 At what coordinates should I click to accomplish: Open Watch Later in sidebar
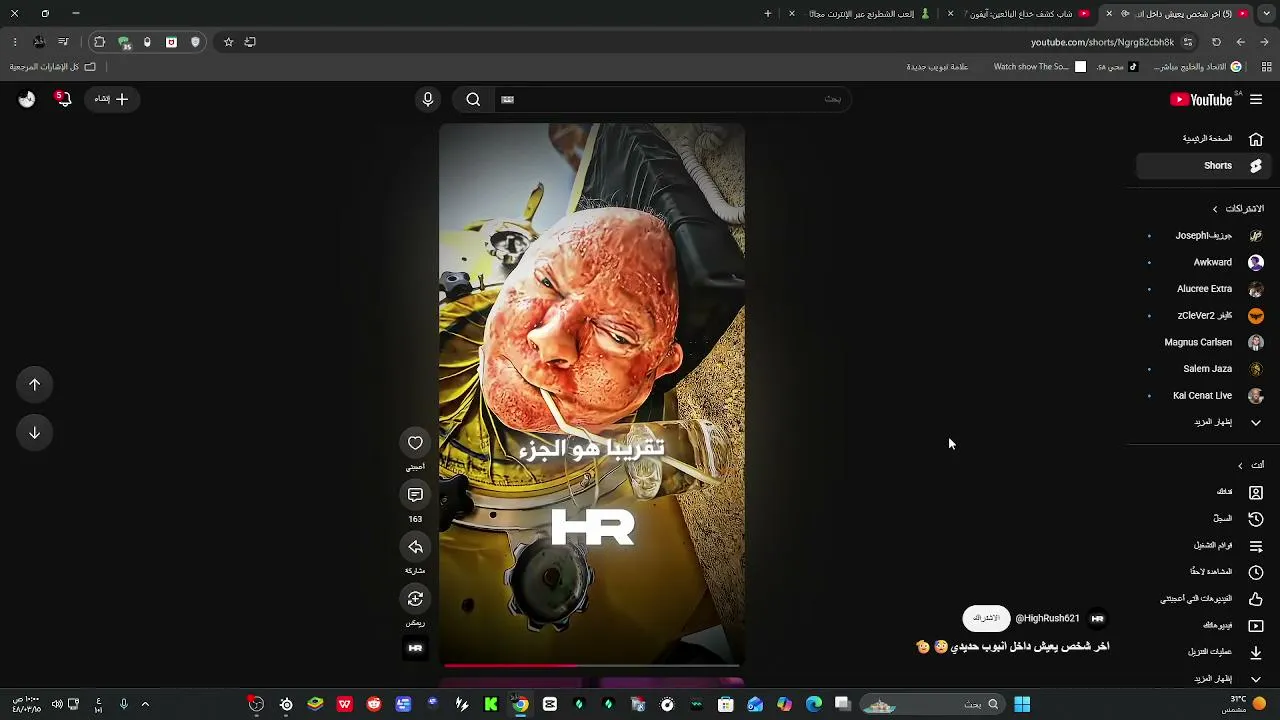pos(1205,572)
